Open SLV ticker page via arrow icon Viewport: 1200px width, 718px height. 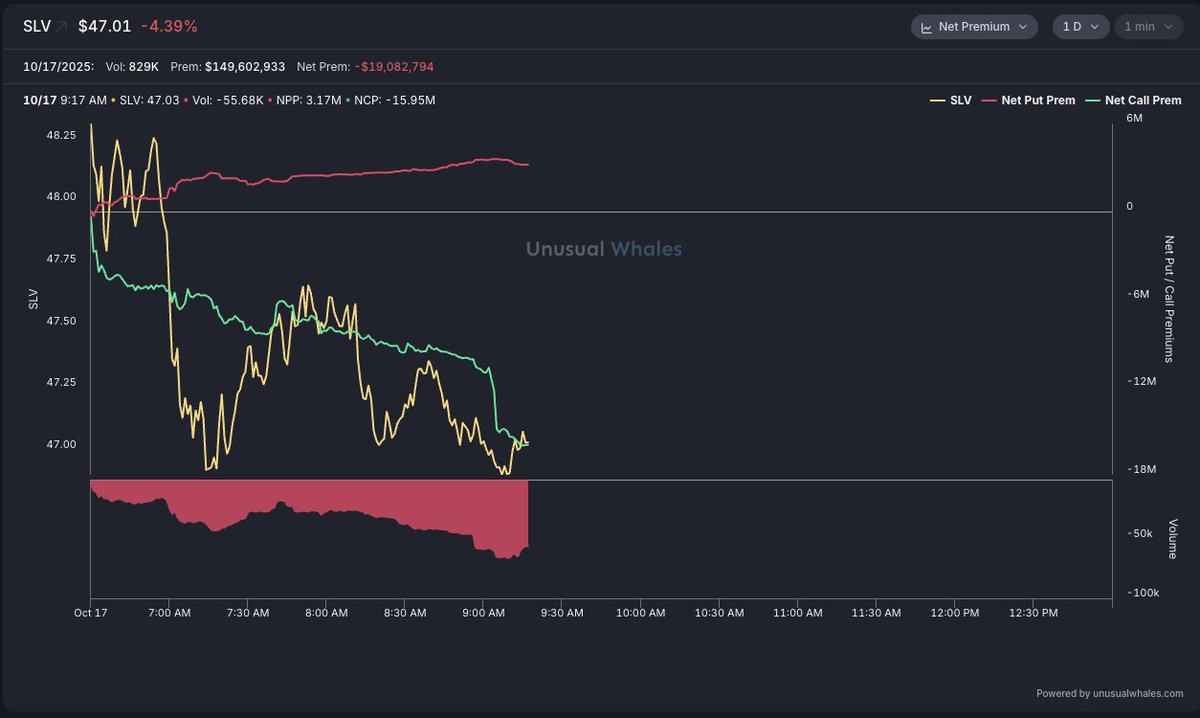point(62,26)
